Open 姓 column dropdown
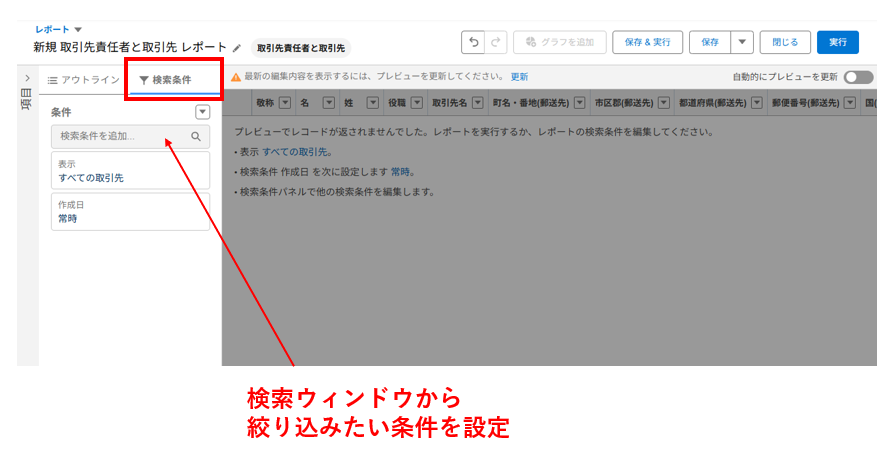Image resolution: width=889 pixels, height=451 pixels. 372,103
